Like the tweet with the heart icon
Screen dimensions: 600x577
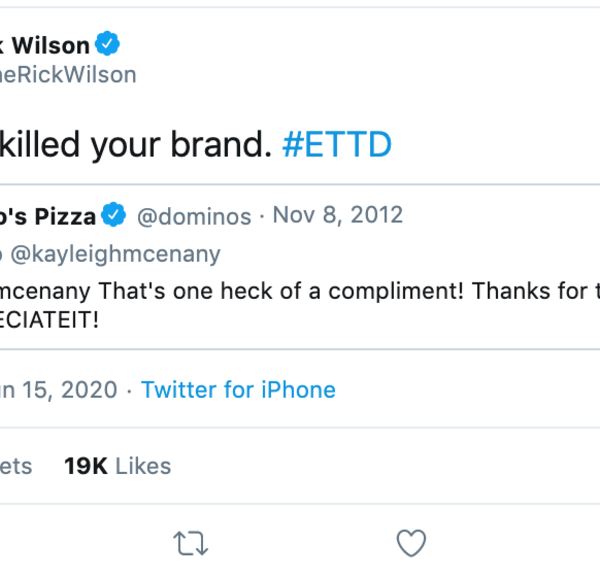coord(411,543)
